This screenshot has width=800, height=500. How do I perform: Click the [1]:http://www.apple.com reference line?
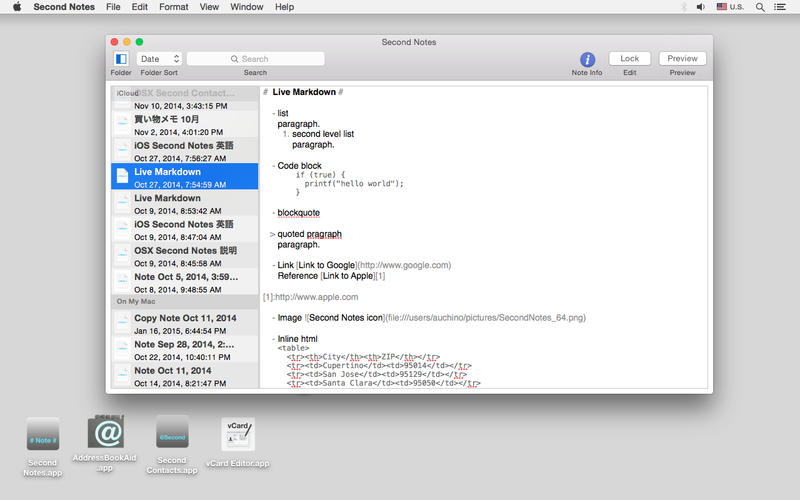pos(310,297)
